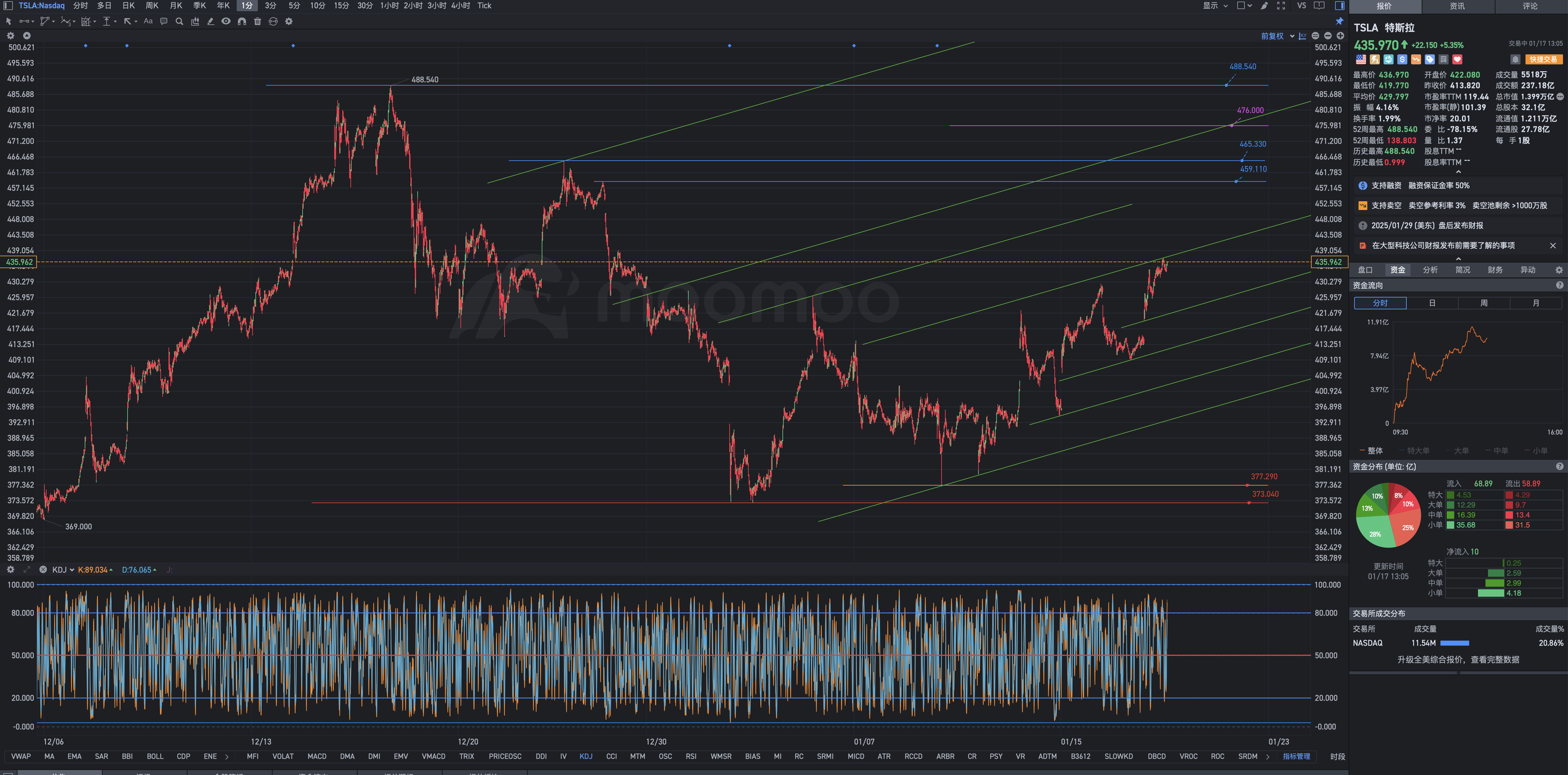1568x775 pixels.
Task: Zoom in the chart with plus icon
Action: click(x=1340, y=36)
